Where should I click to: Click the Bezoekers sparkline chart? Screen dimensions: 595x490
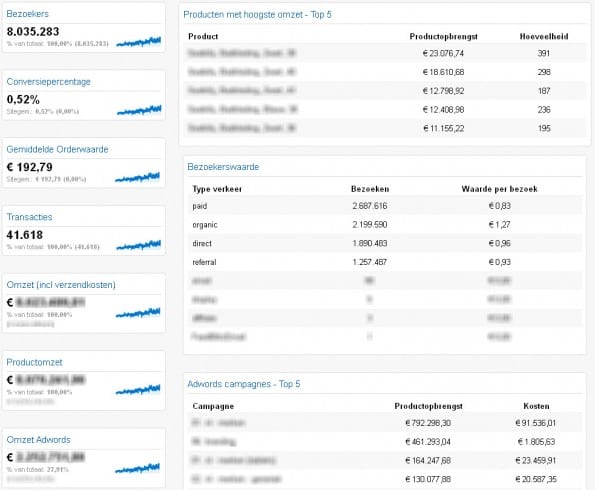(139, 41)
